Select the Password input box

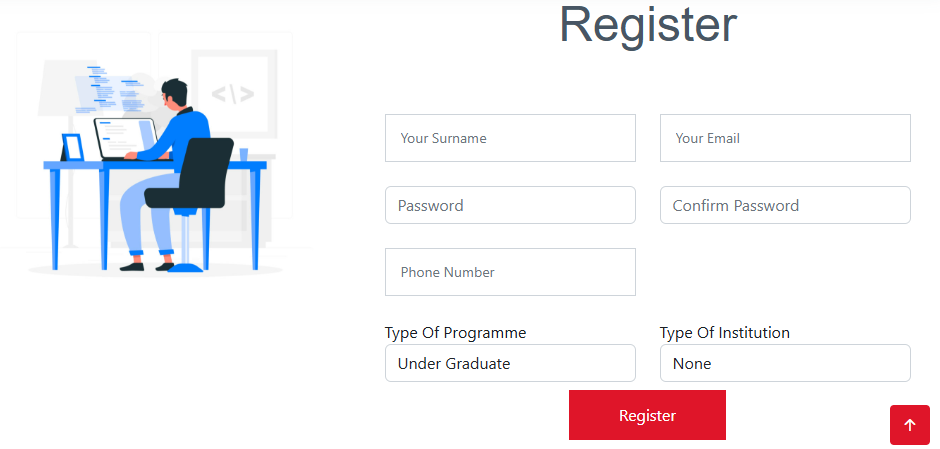(x=510, y=205)
